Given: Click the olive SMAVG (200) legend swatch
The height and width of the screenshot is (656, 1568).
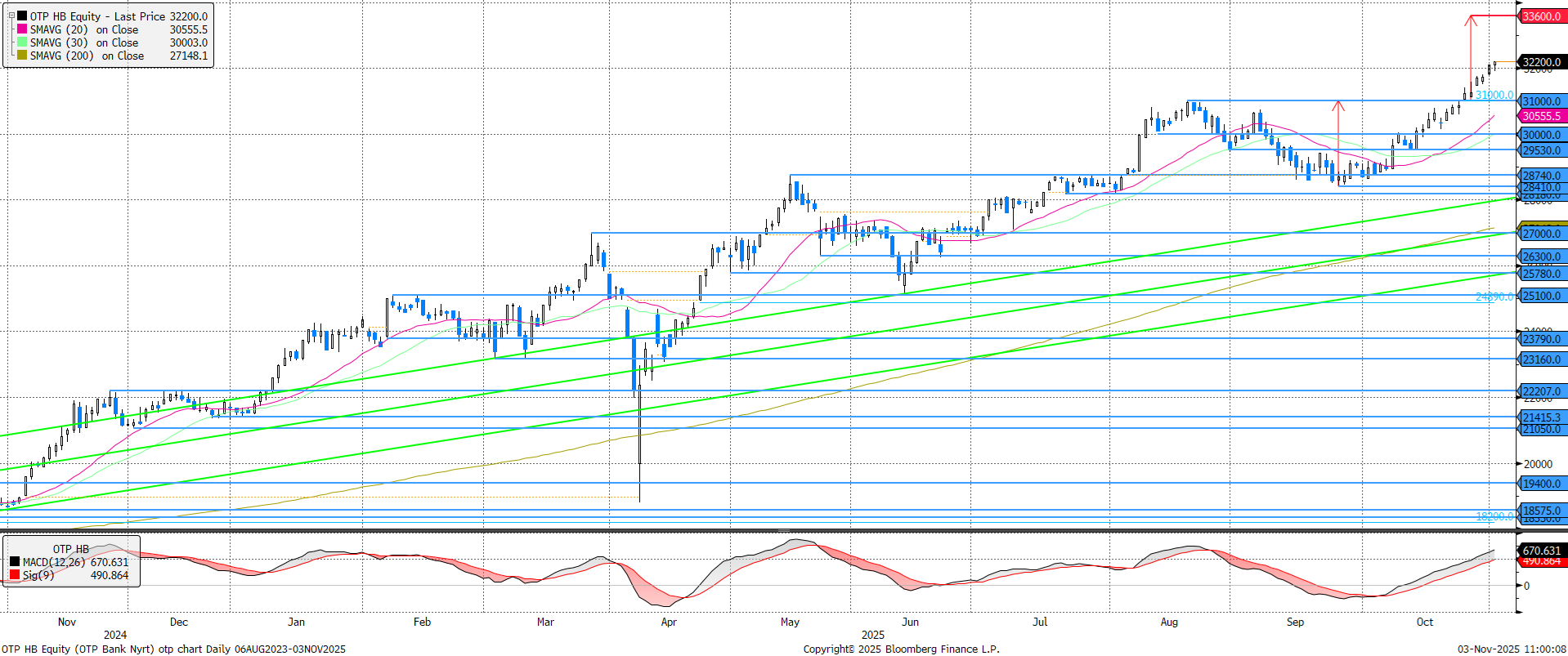Looking at the screenshot, I should pos(22,56).
